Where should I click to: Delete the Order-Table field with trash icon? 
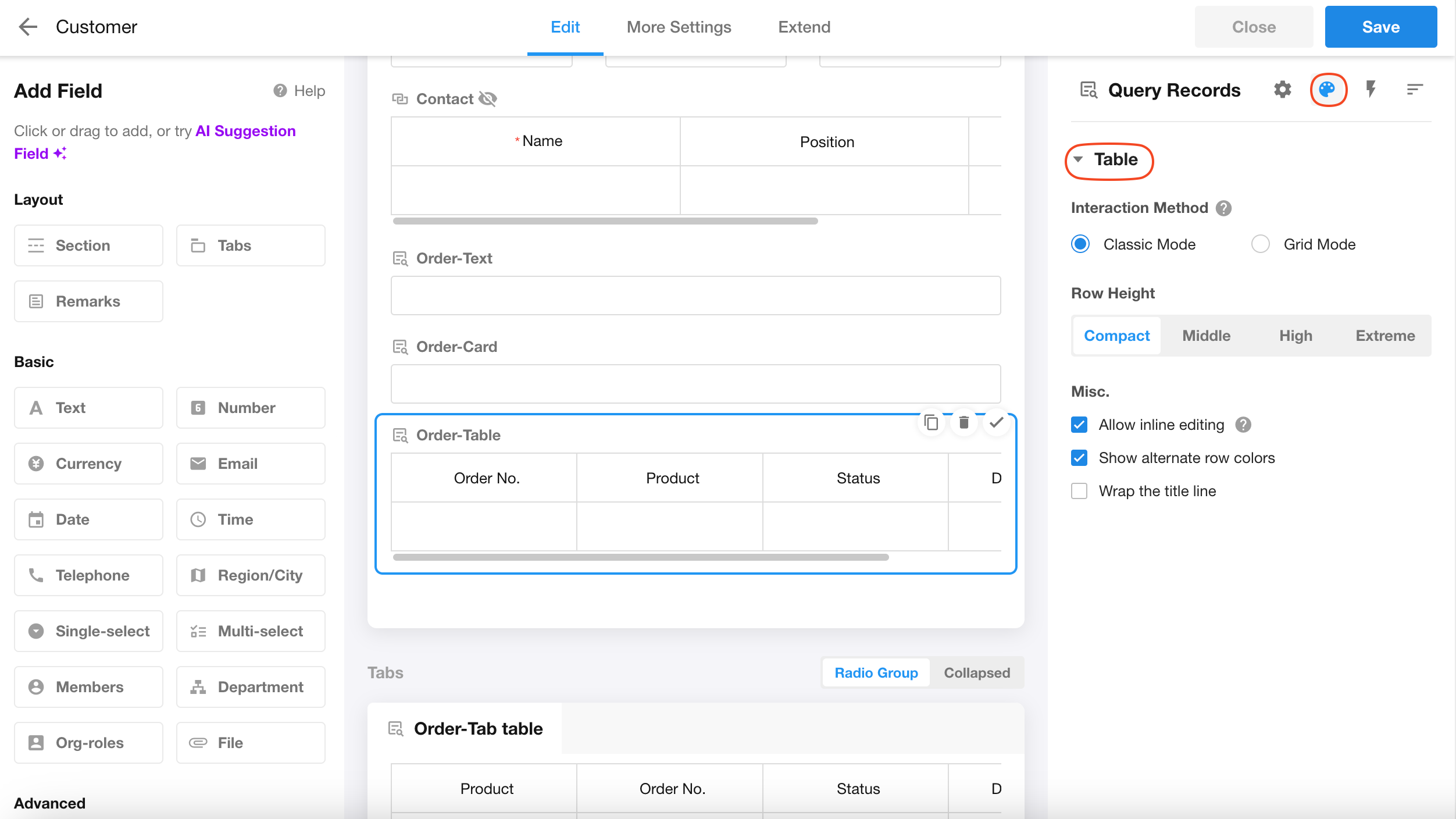tap(963, 423)
